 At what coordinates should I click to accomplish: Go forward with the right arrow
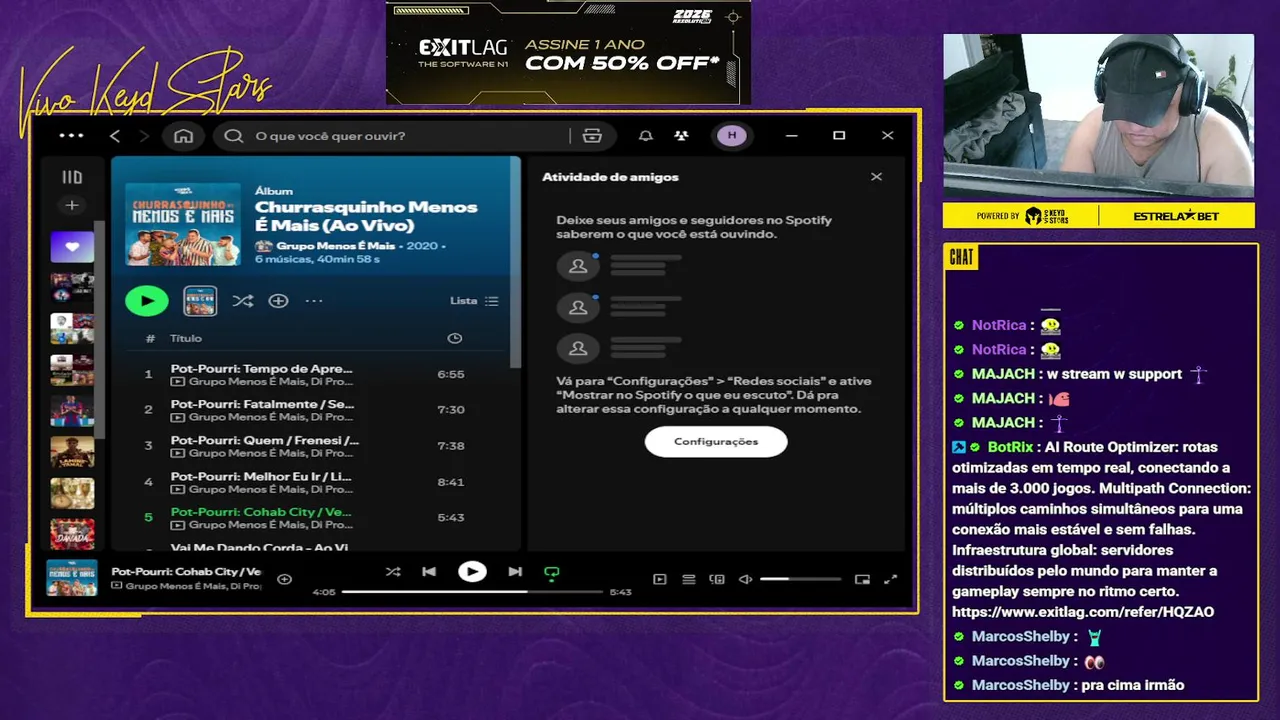(144, 136)
